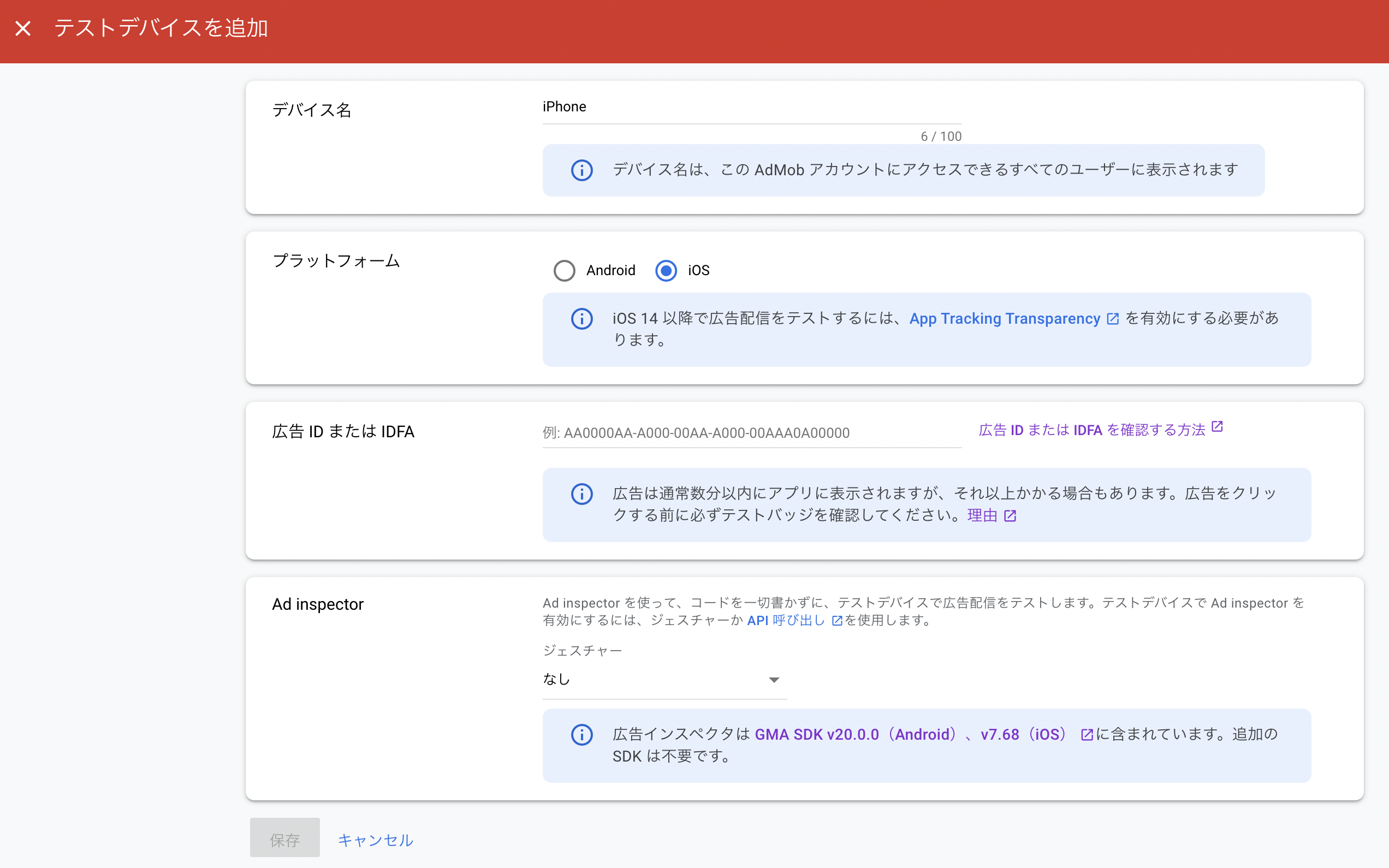Select the Android platform radio button
Viewport: 1389px width, 868px height.
564,270
